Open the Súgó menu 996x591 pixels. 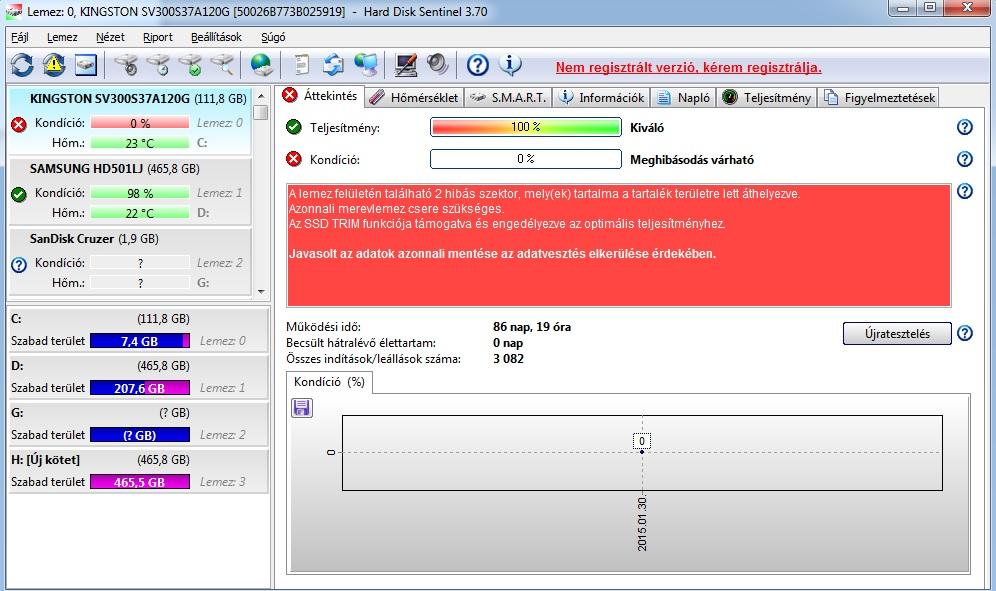click(273, 37)
